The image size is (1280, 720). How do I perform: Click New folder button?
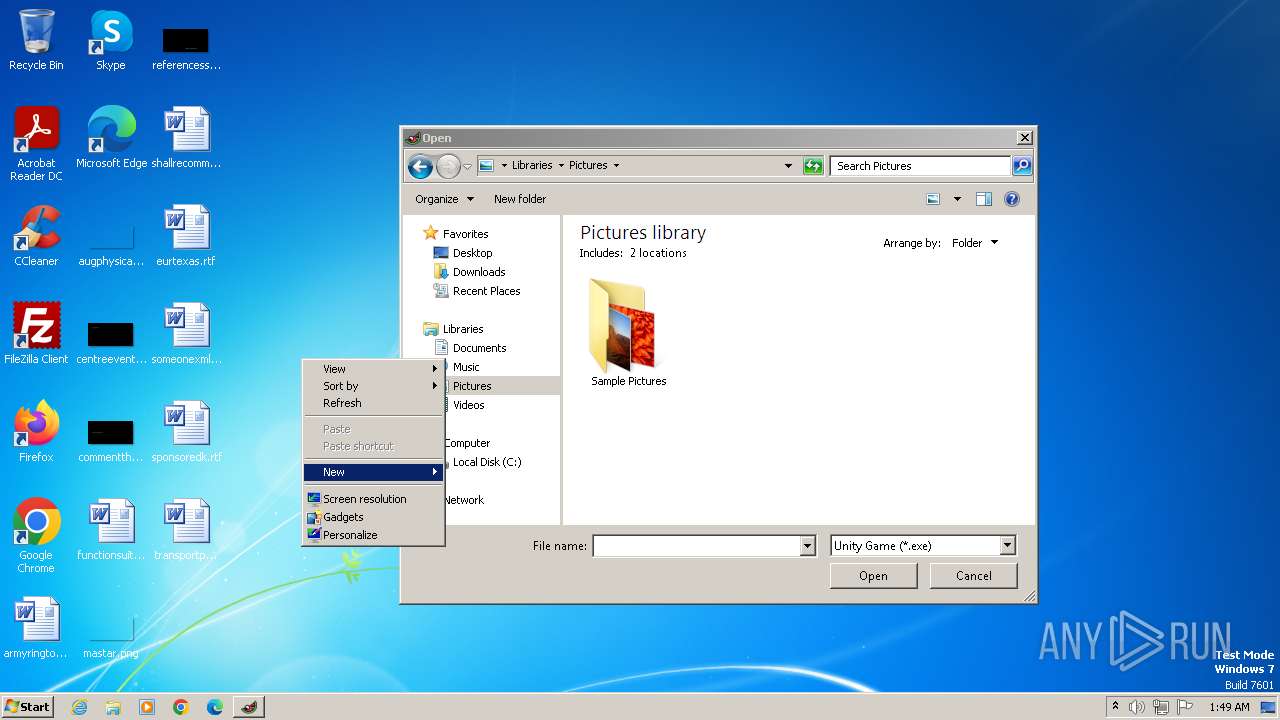click(520, 199)
